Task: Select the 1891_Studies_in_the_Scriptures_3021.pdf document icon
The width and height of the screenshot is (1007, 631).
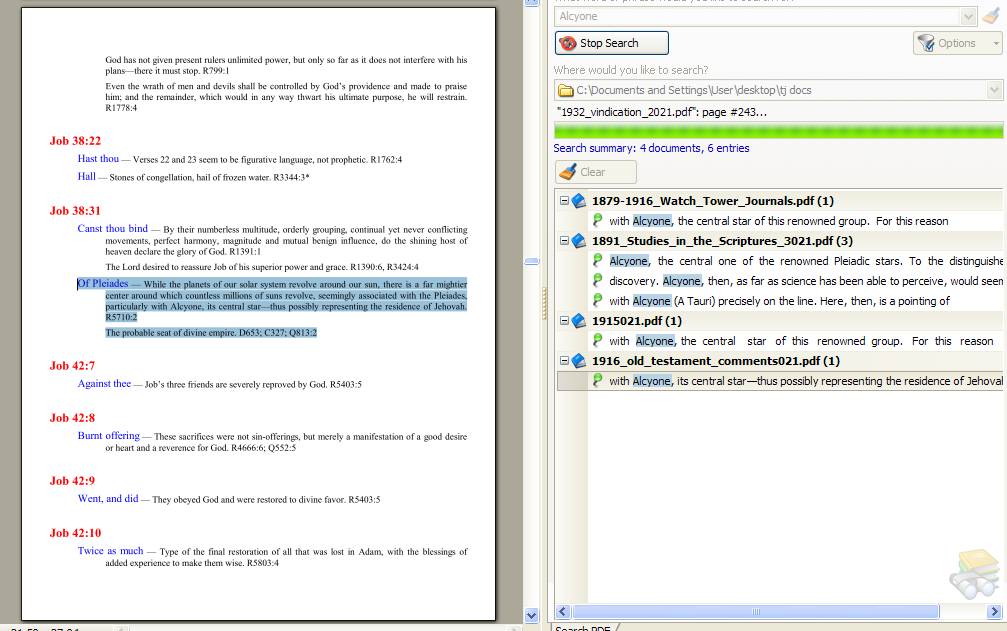Action: [579, 241]
